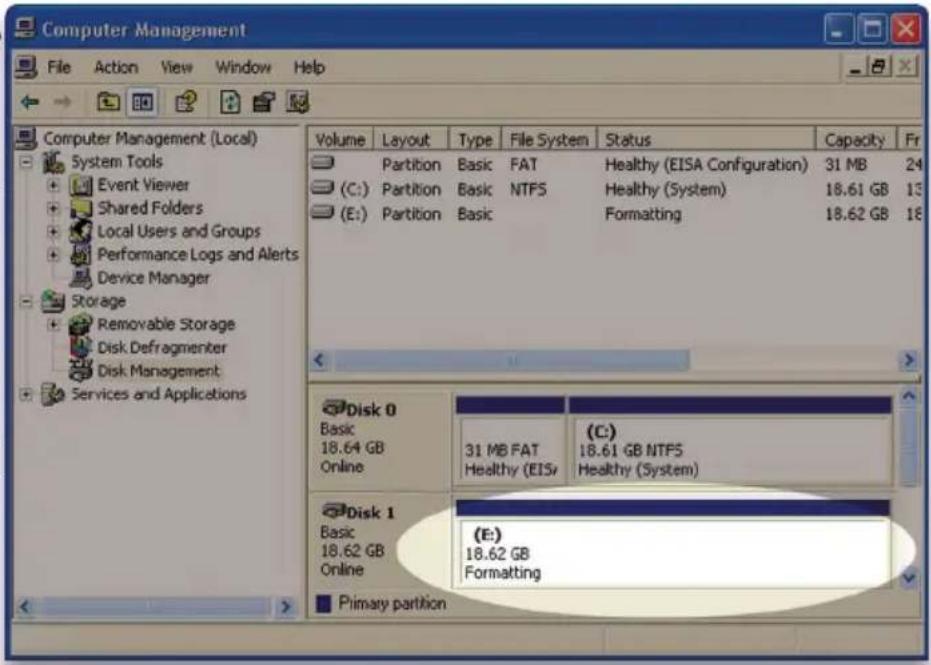The height and width of the screenshot is (665, 931).
Task: Click the Rescan disks toolbar icon
Action: [x=264, y=102]
